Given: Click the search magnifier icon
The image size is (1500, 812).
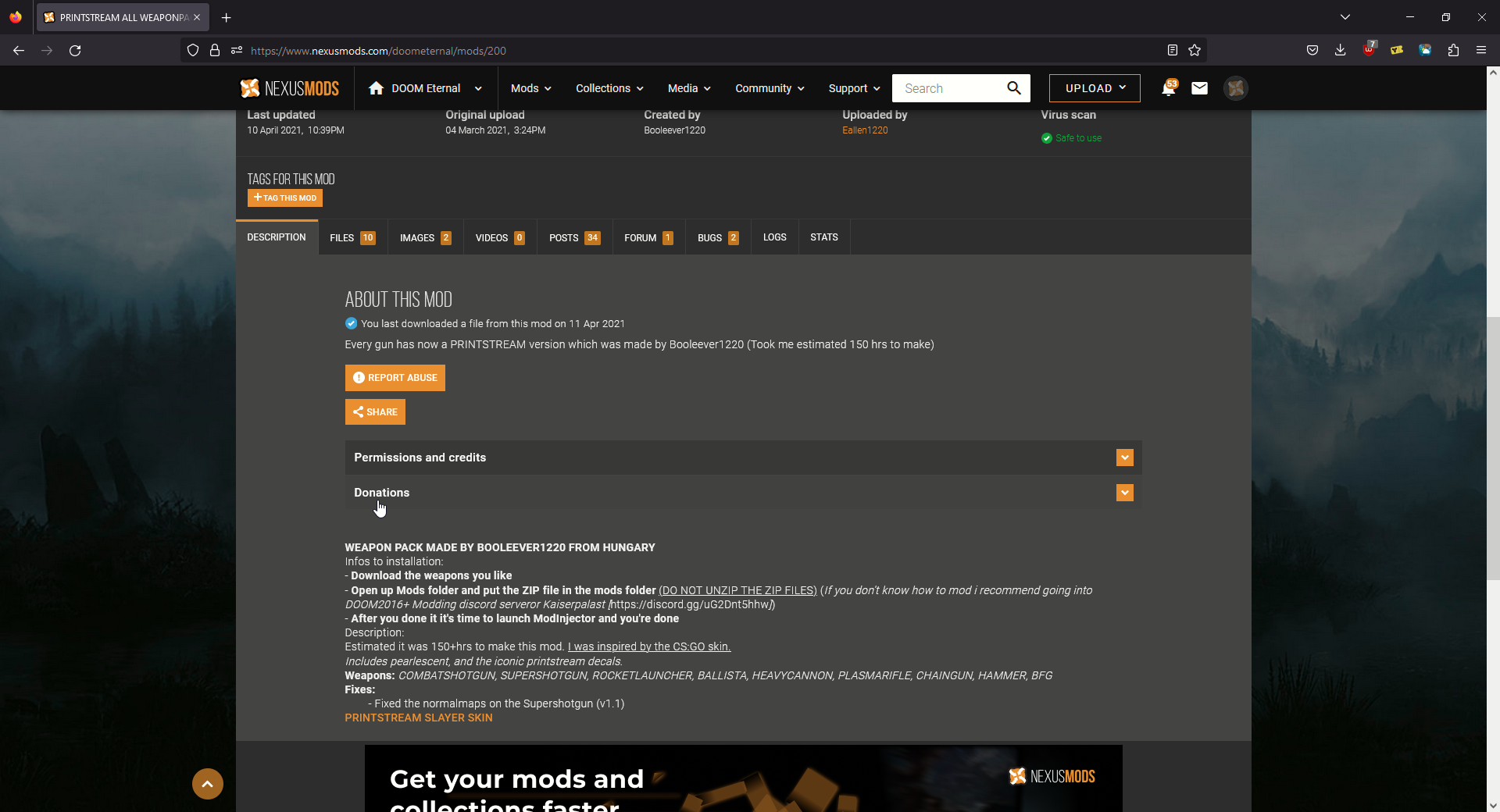Looking at the screenshot, I should coord(1014,88).
